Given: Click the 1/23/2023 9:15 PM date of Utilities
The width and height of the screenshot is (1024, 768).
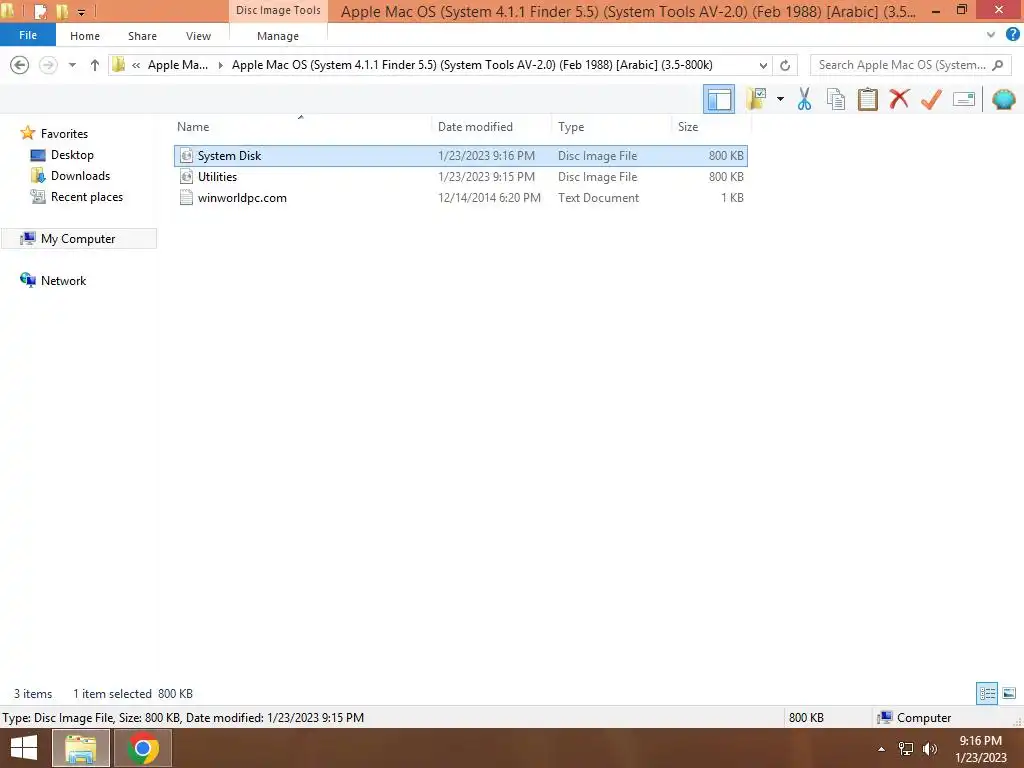Looking at the screenshot, I should click(486, 176).
